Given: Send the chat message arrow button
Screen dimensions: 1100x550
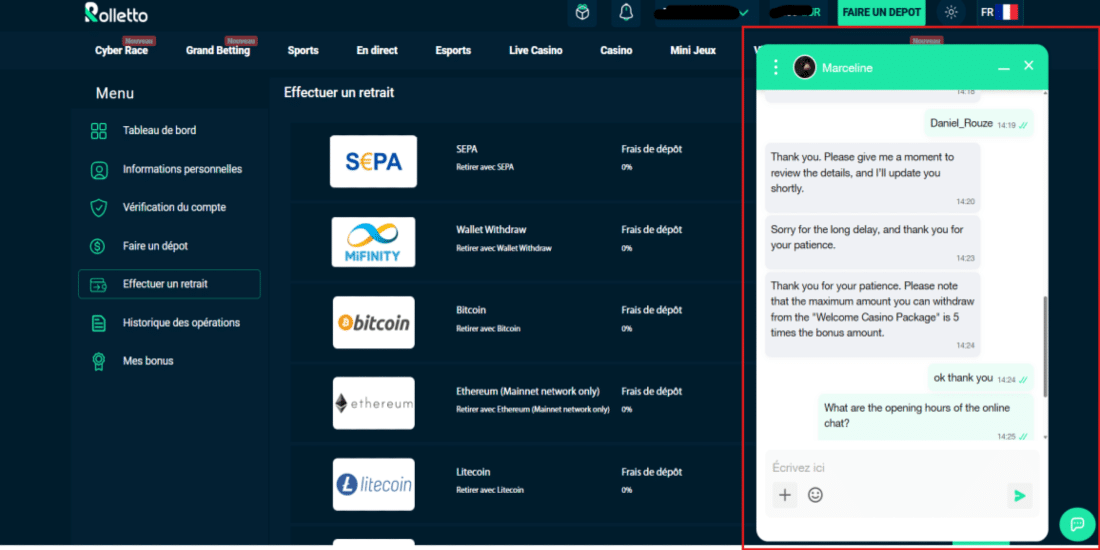Looking at the screenshot, I should point(1019,496).
